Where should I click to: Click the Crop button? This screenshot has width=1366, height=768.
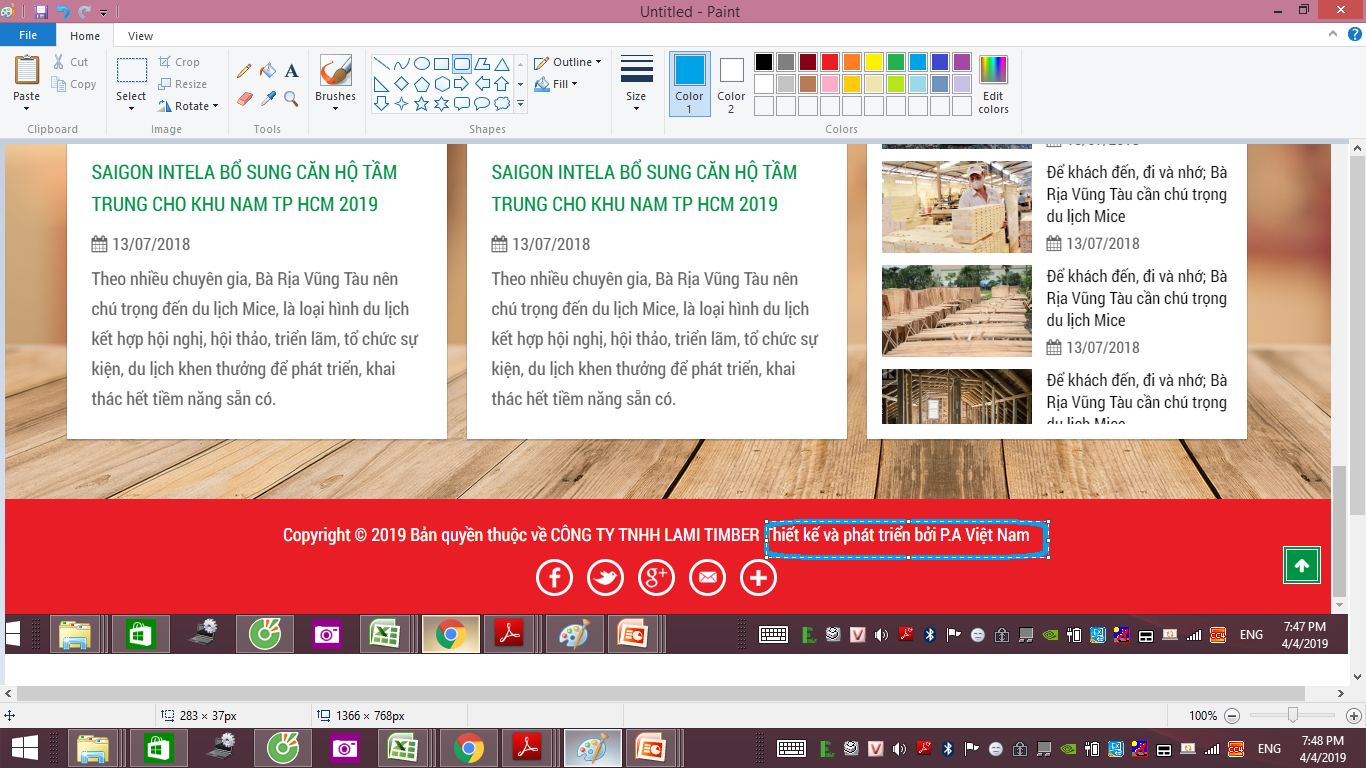pos(180,62)
